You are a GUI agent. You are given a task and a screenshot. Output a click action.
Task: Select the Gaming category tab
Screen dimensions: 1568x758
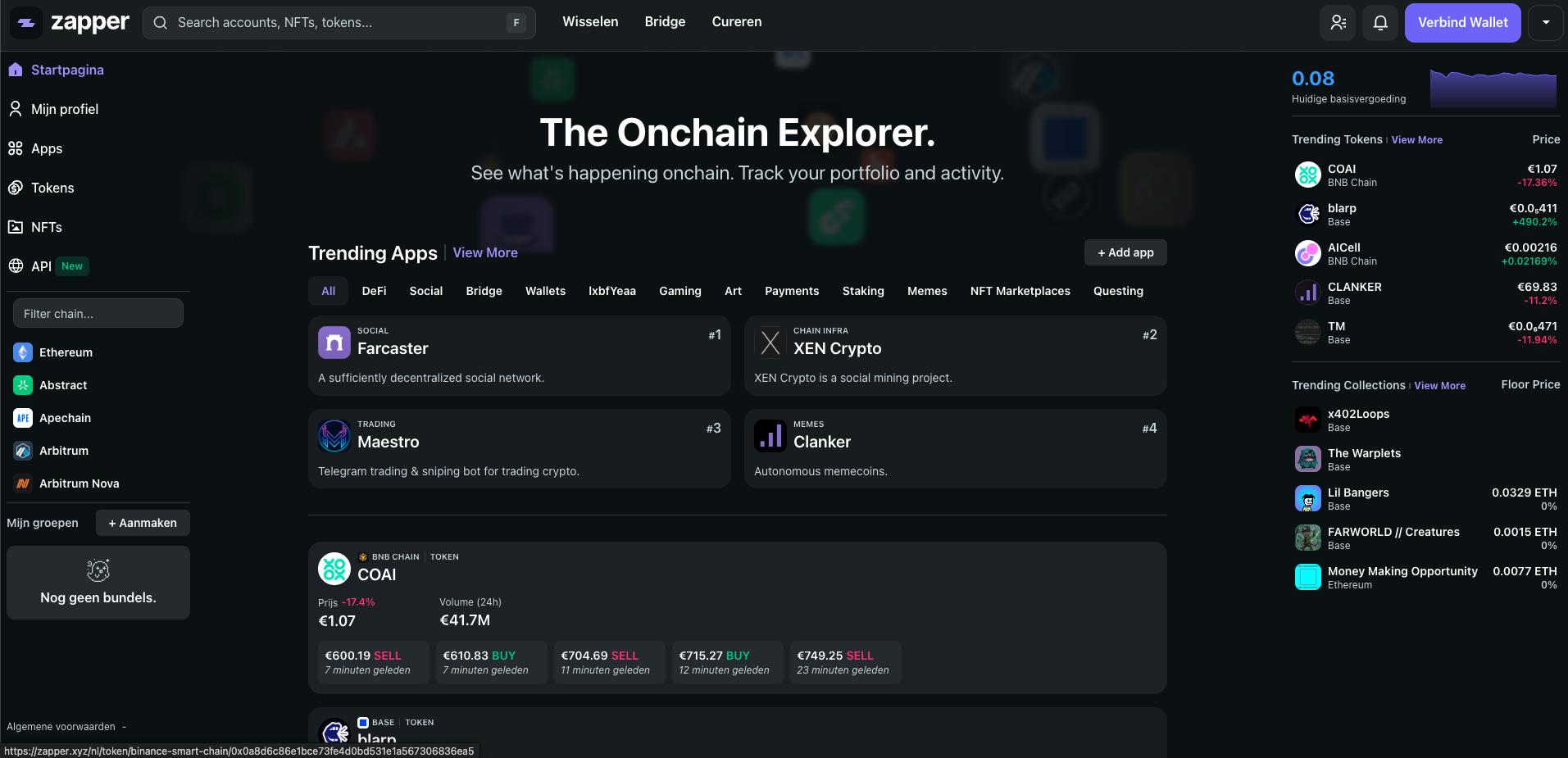tap(680, 291)
